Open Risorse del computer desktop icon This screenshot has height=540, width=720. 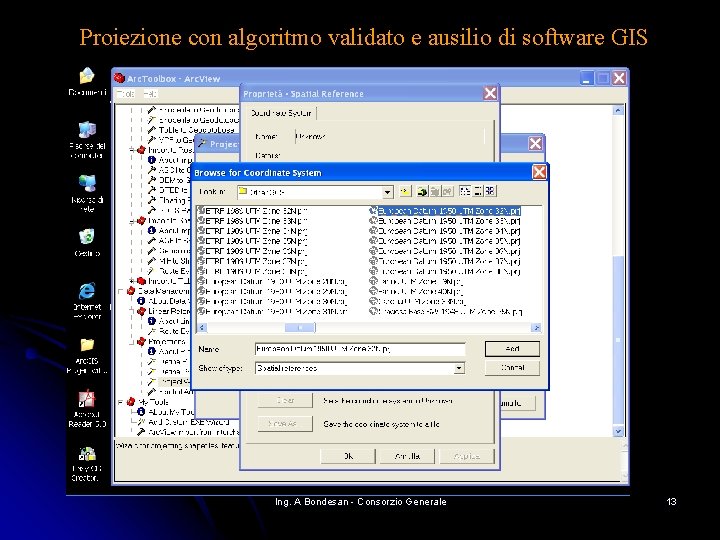[87, 140]
